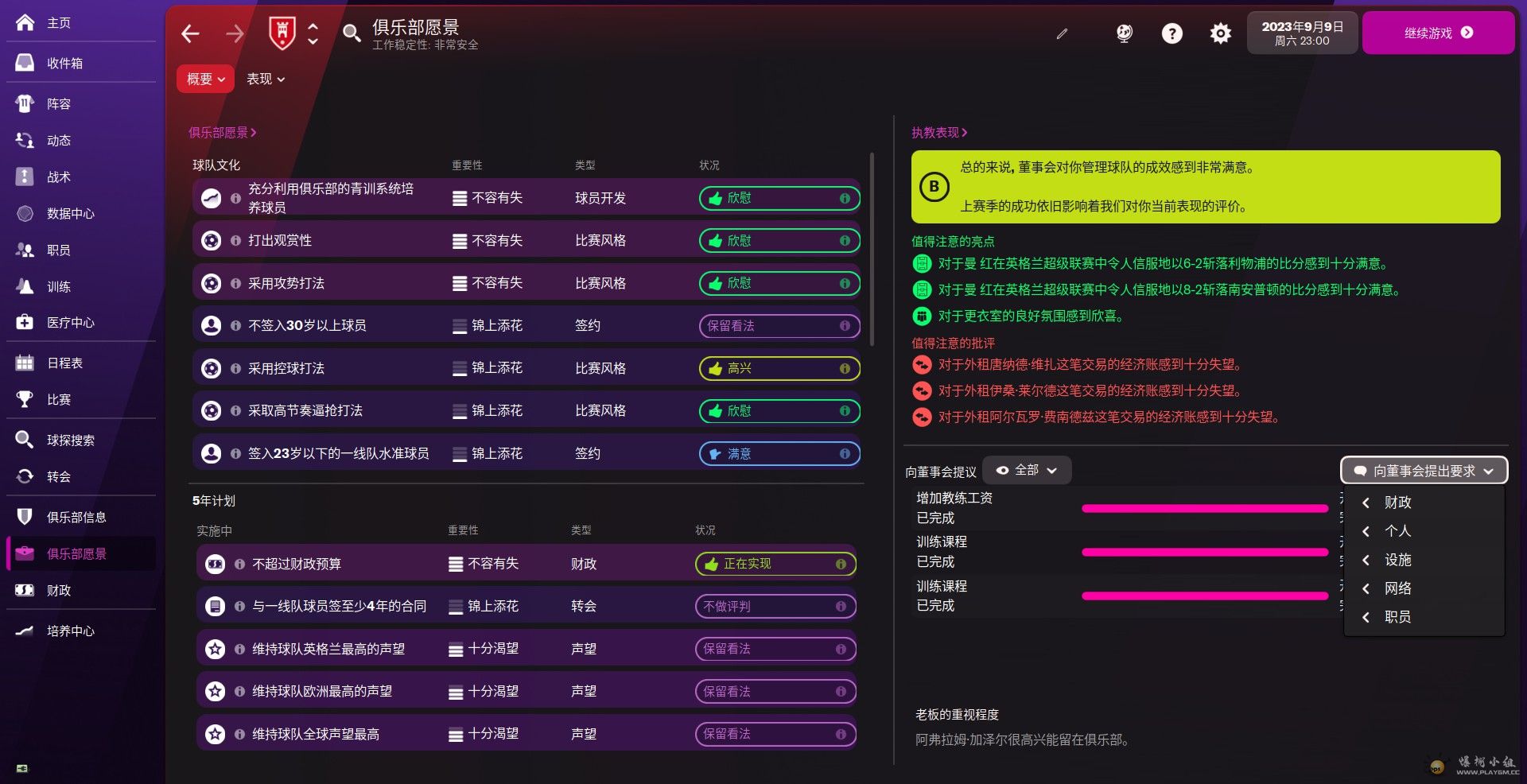The height and width of the screenshot is (784, 1527).
Task: Click 继续游戏 button
Action: [1438, 33]
